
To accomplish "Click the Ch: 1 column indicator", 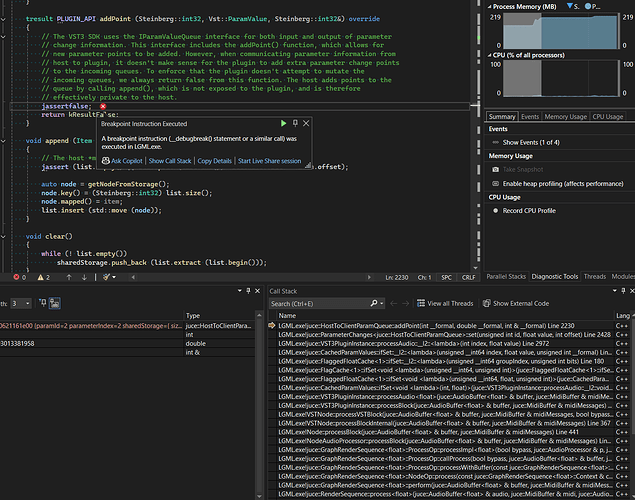I will 424,277.
